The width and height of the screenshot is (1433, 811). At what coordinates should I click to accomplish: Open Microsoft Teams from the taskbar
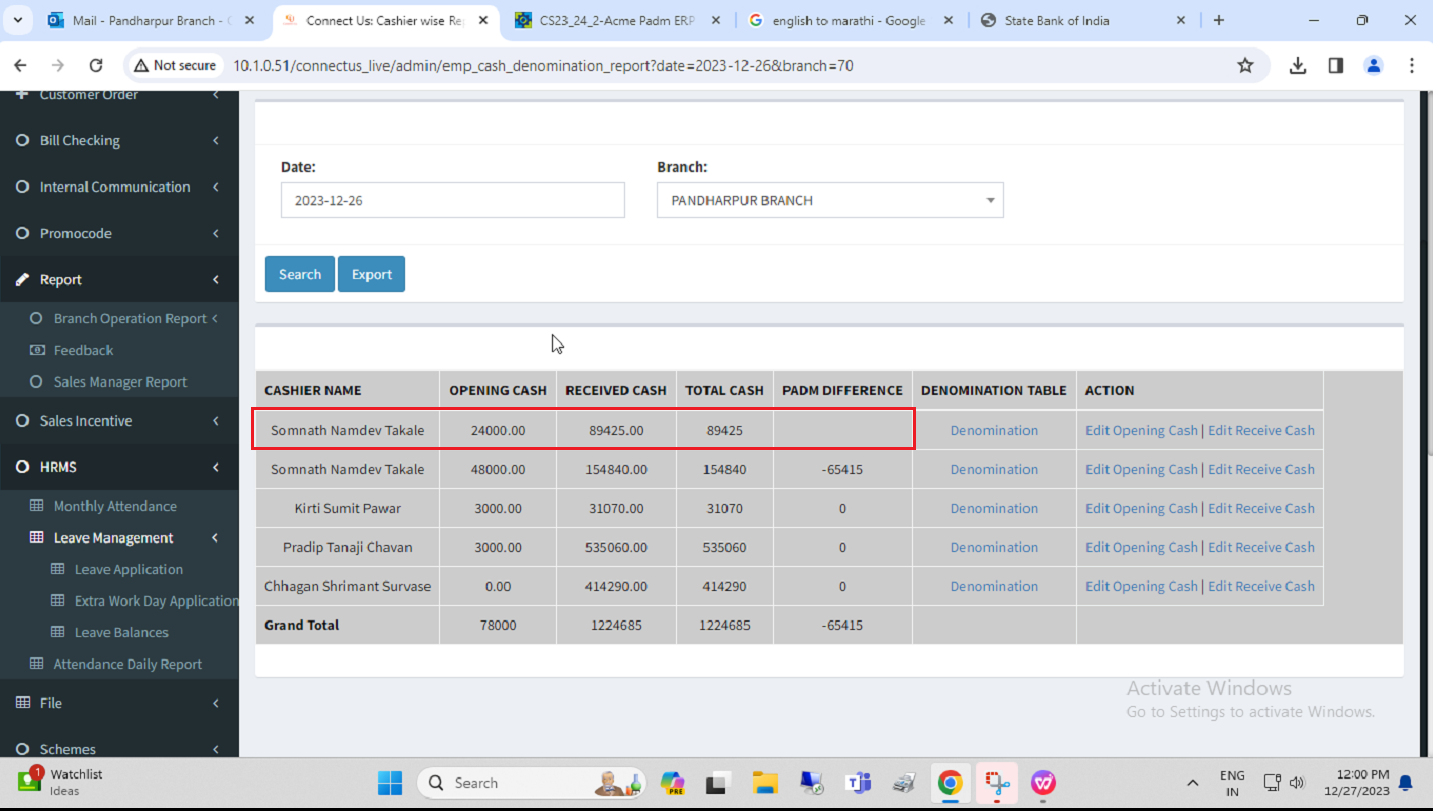click(858, 782)
